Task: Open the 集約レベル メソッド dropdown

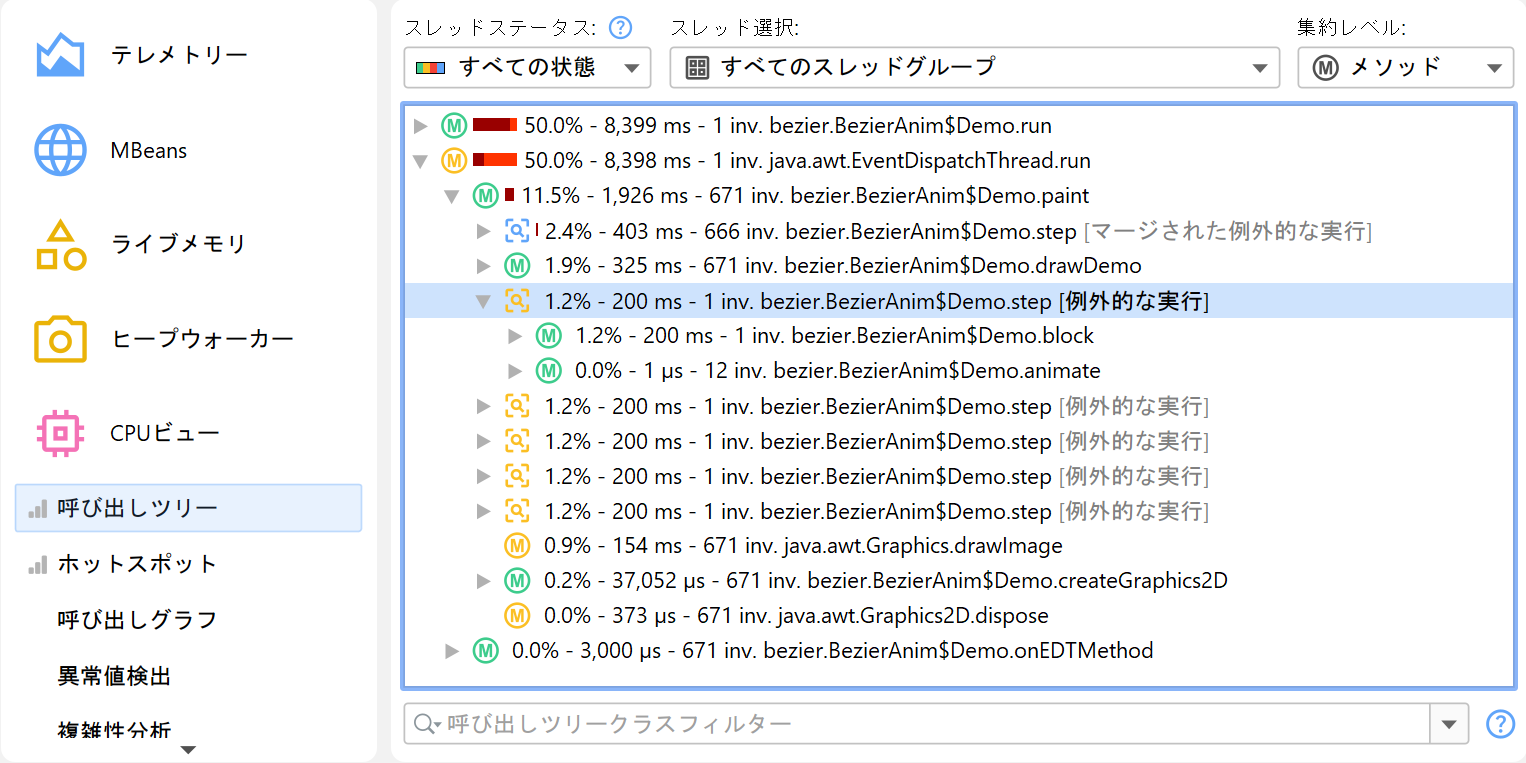Action: click(1405, 67)
